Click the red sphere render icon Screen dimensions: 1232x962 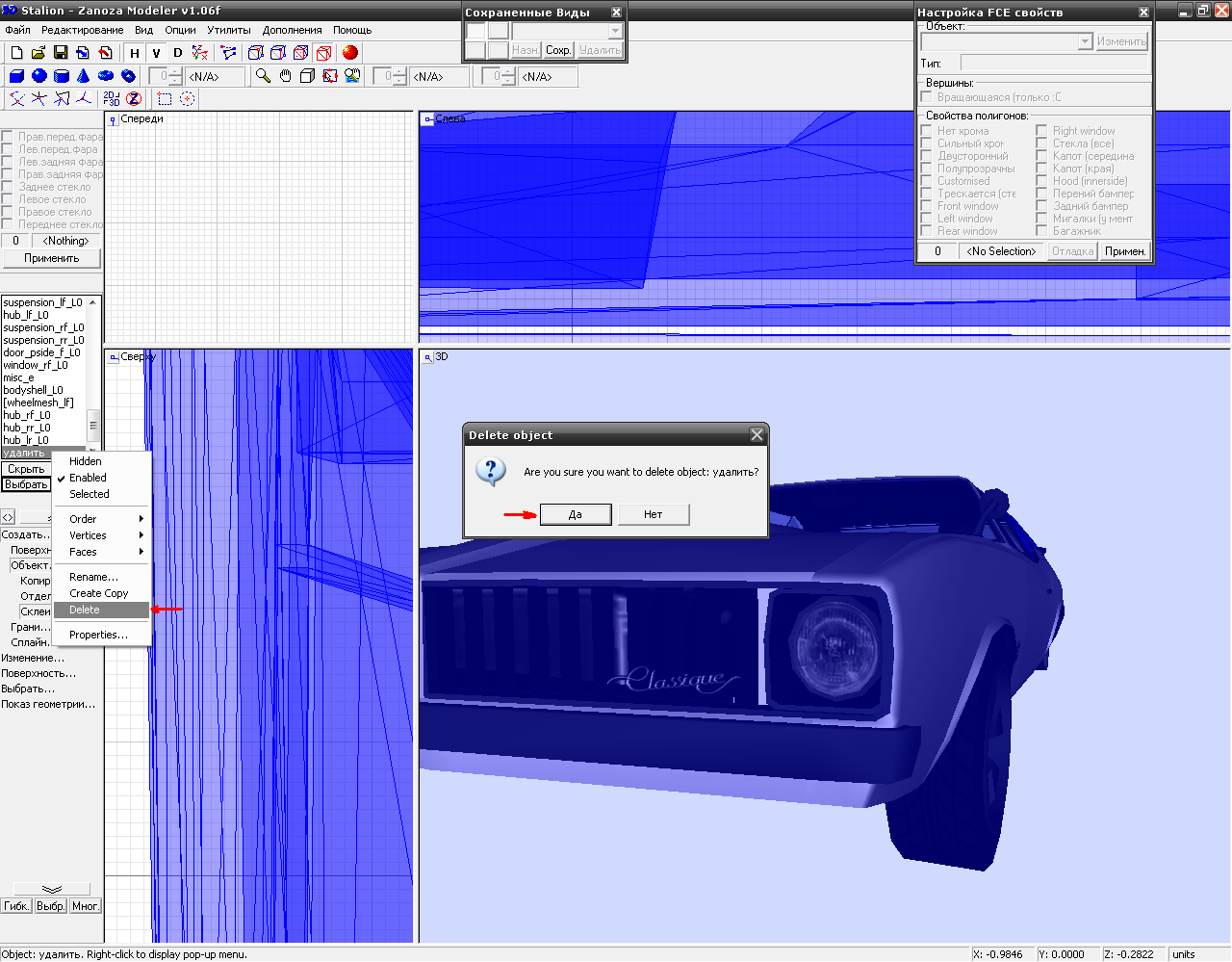pyautogui.click(x=350, y=53)
